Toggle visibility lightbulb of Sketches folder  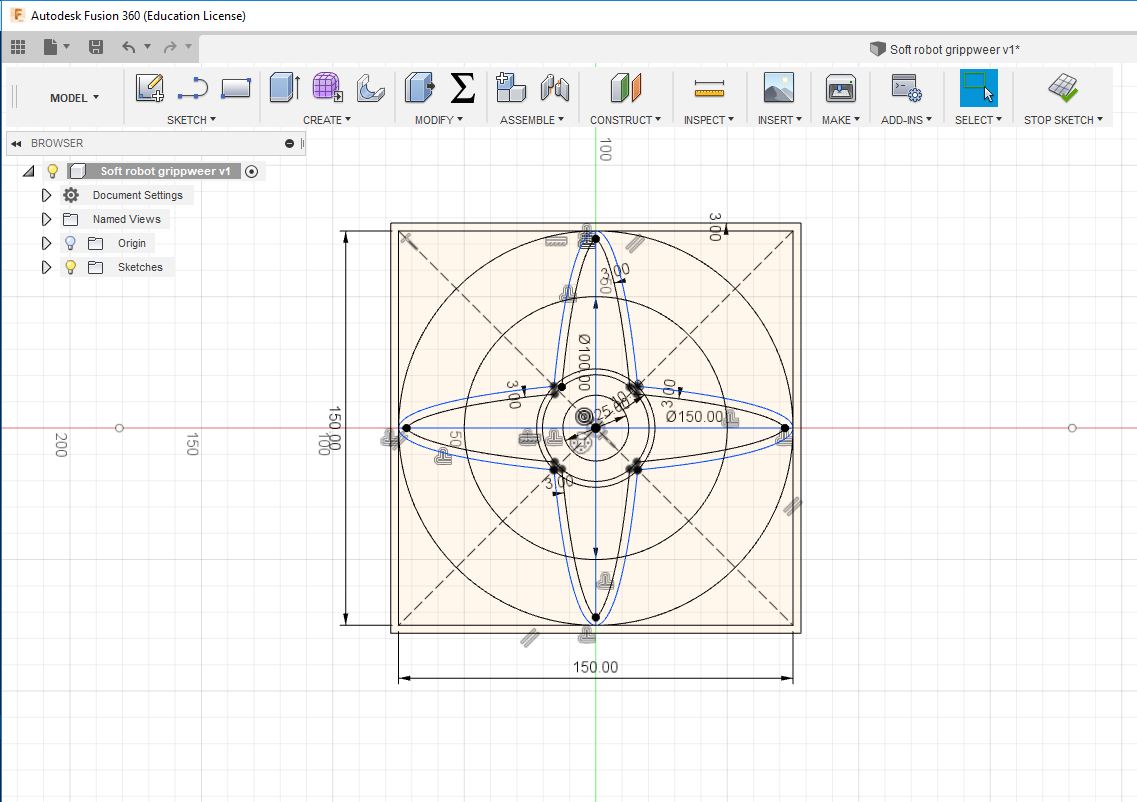click(70, 268)
